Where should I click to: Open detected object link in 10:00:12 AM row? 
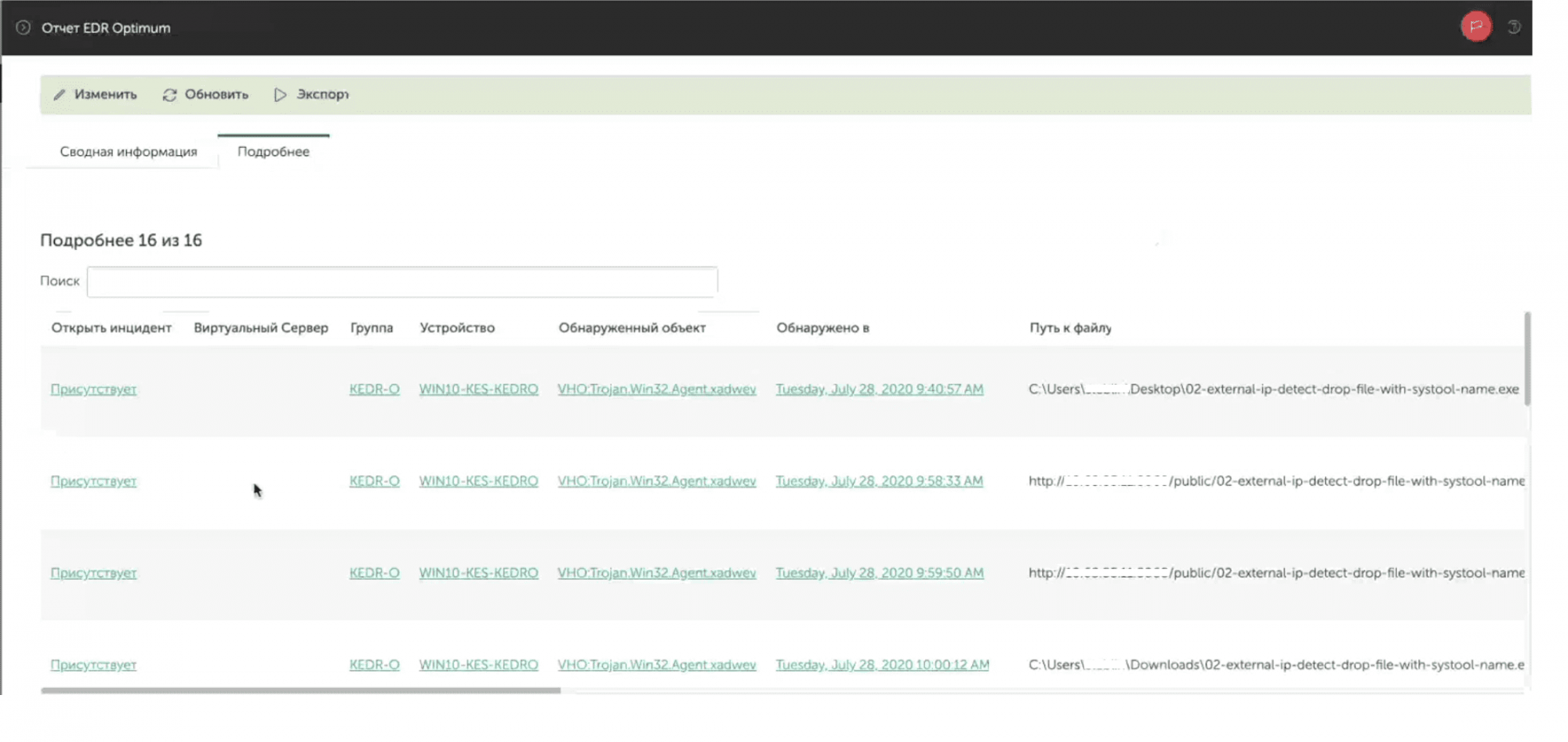point(657,664)
